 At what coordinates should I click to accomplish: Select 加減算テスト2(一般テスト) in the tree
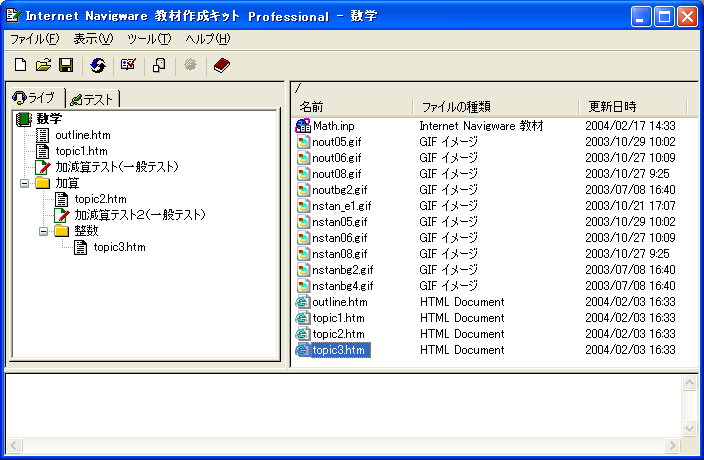click(140, 215)
